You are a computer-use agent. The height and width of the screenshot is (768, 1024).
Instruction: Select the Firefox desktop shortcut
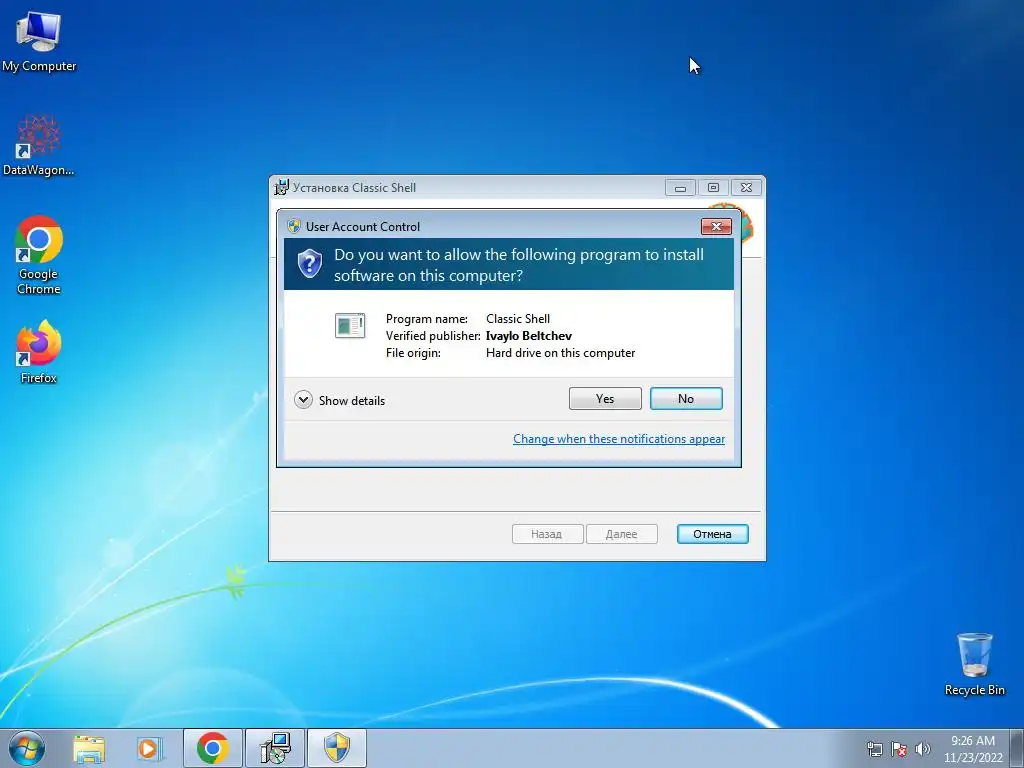point(39,351)
